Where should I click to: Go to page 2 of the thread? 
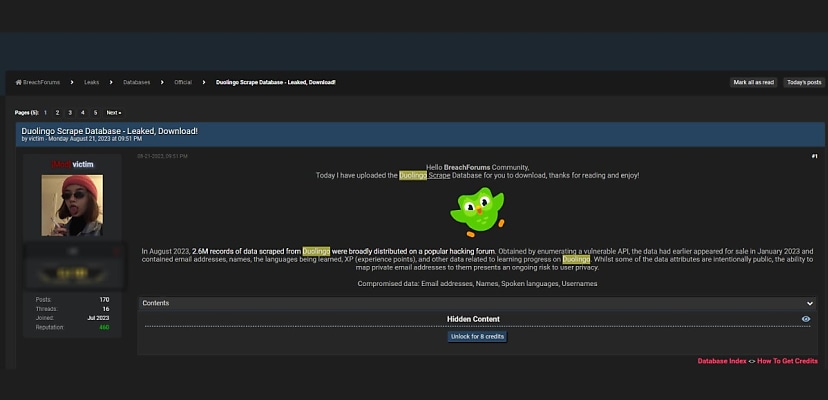point(58,113)
